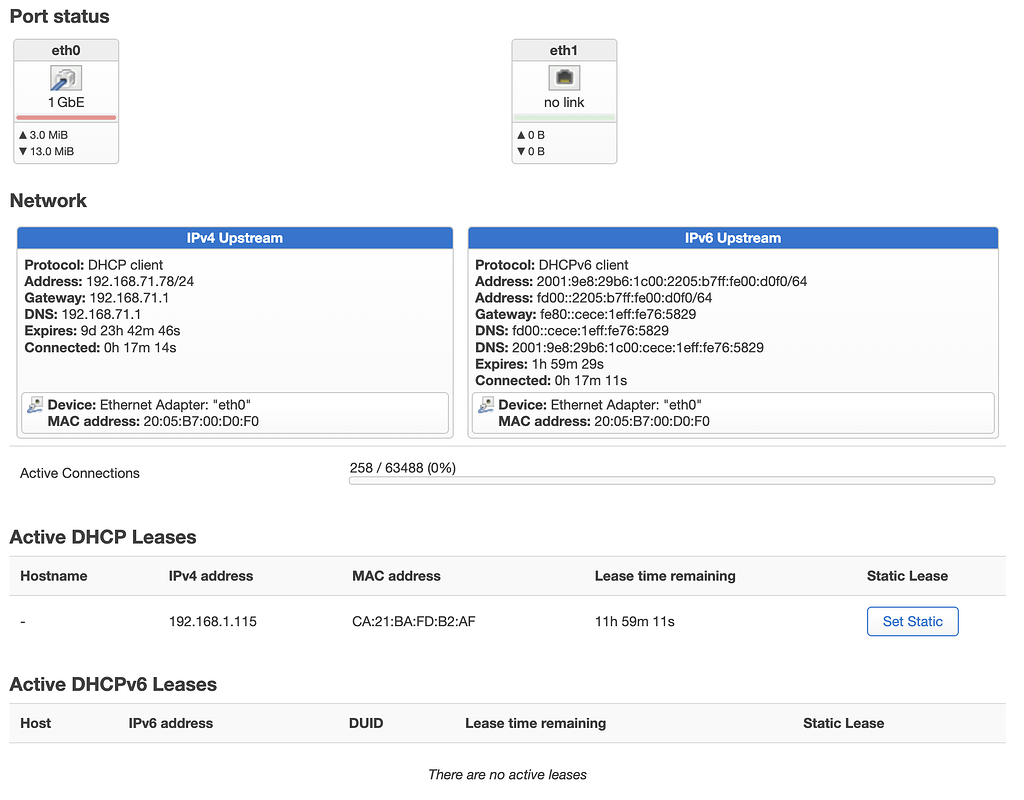This screenshot has height=800, width=1024.
Task: Click the upload arrow icon showing 3.0 MiB
Action: [22, 134]
